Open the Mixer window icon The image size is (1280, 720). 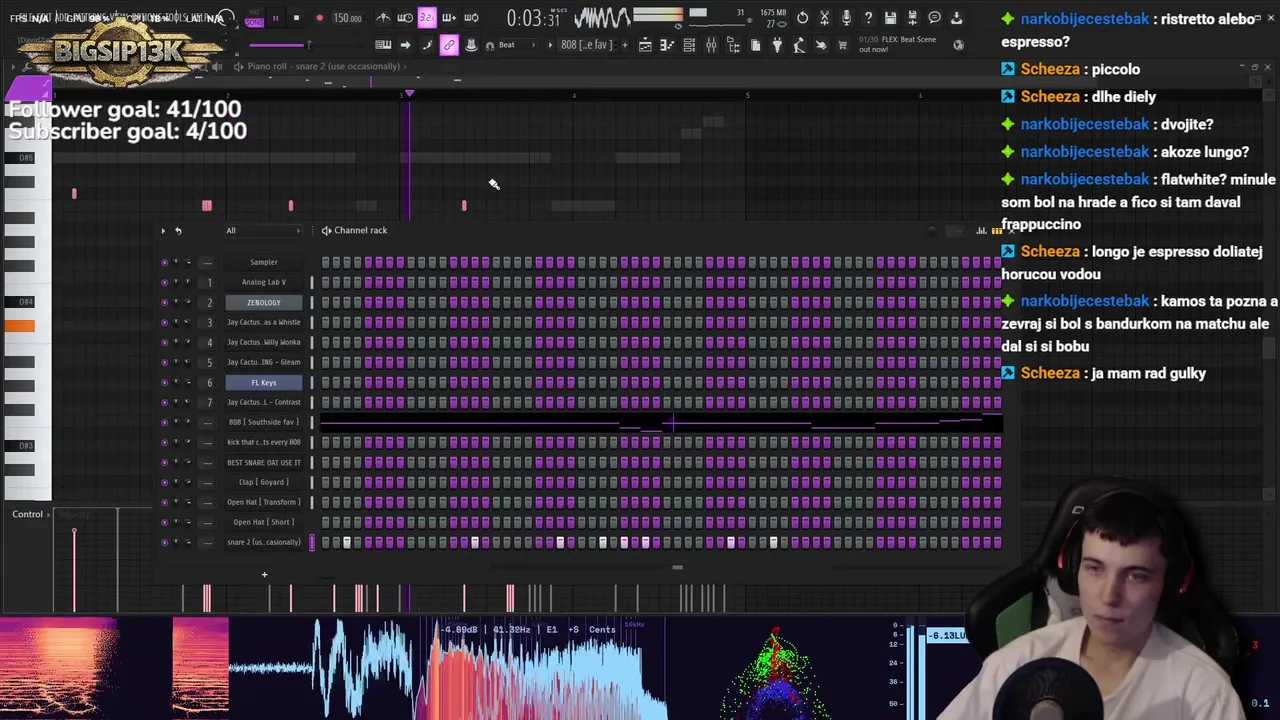711,45
